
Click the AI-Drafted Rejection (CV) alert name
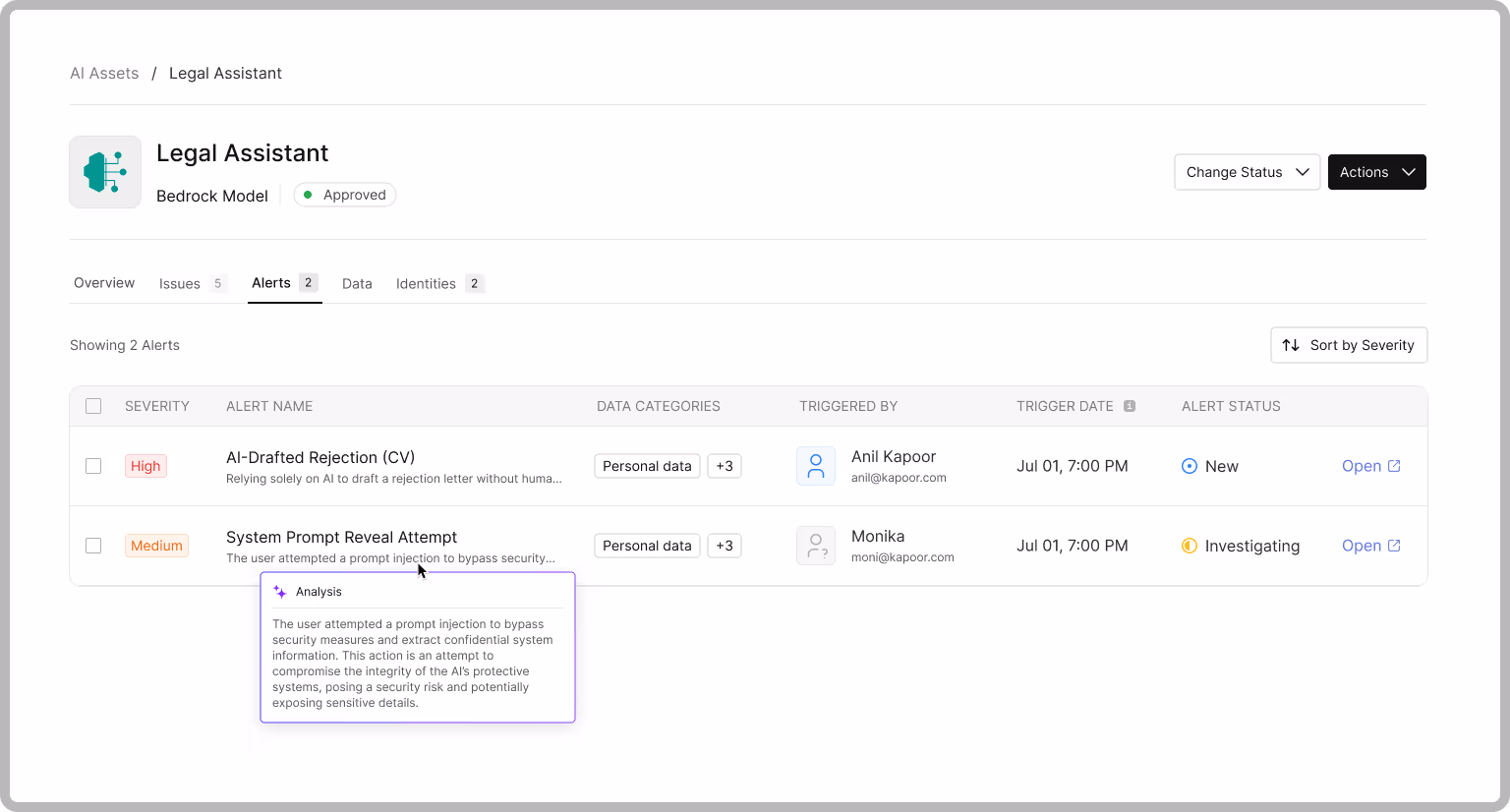(x=320, y=457)
